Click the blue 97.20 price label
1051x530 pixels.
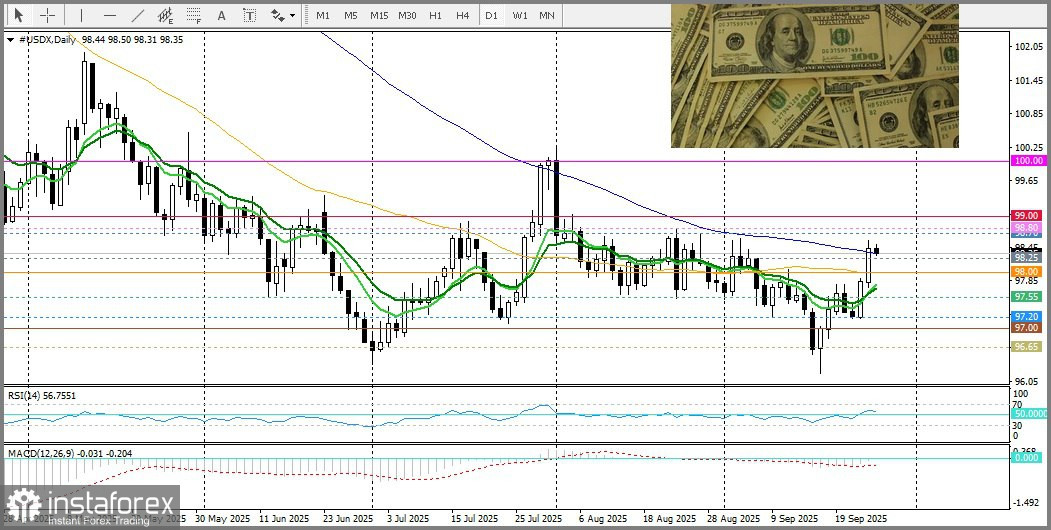(1028, 316)
